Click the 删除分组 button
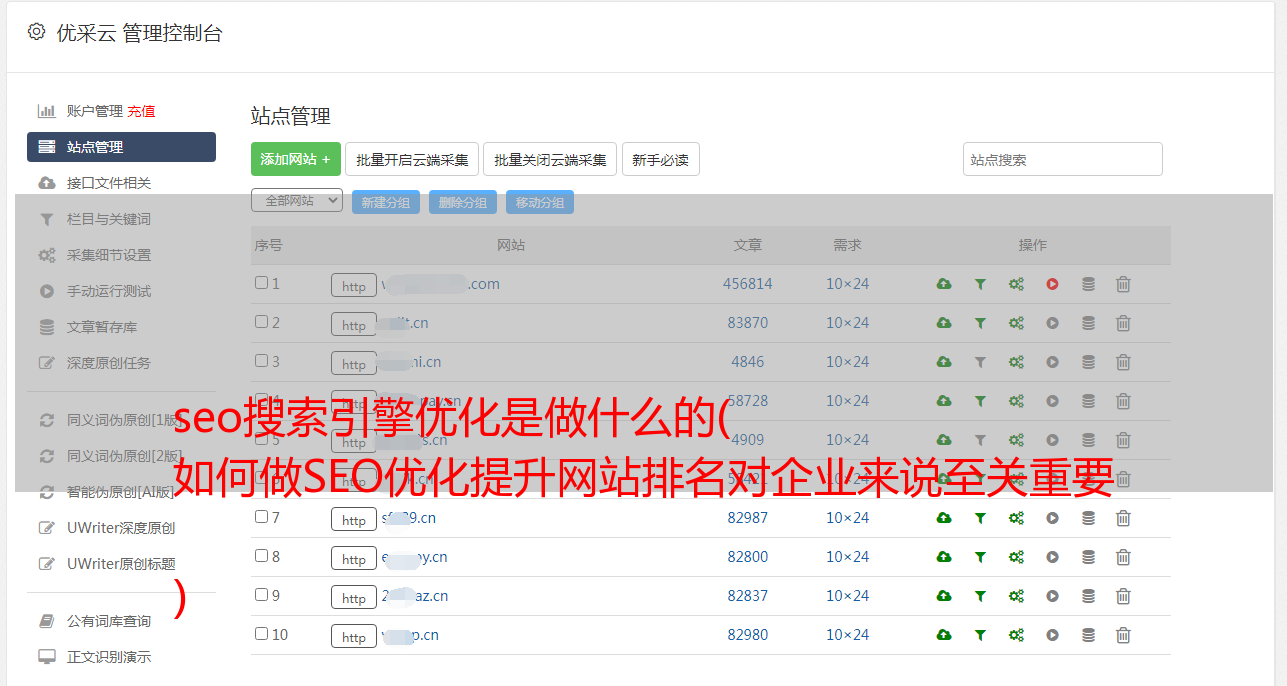1287x686 pixels. (463, 202)
